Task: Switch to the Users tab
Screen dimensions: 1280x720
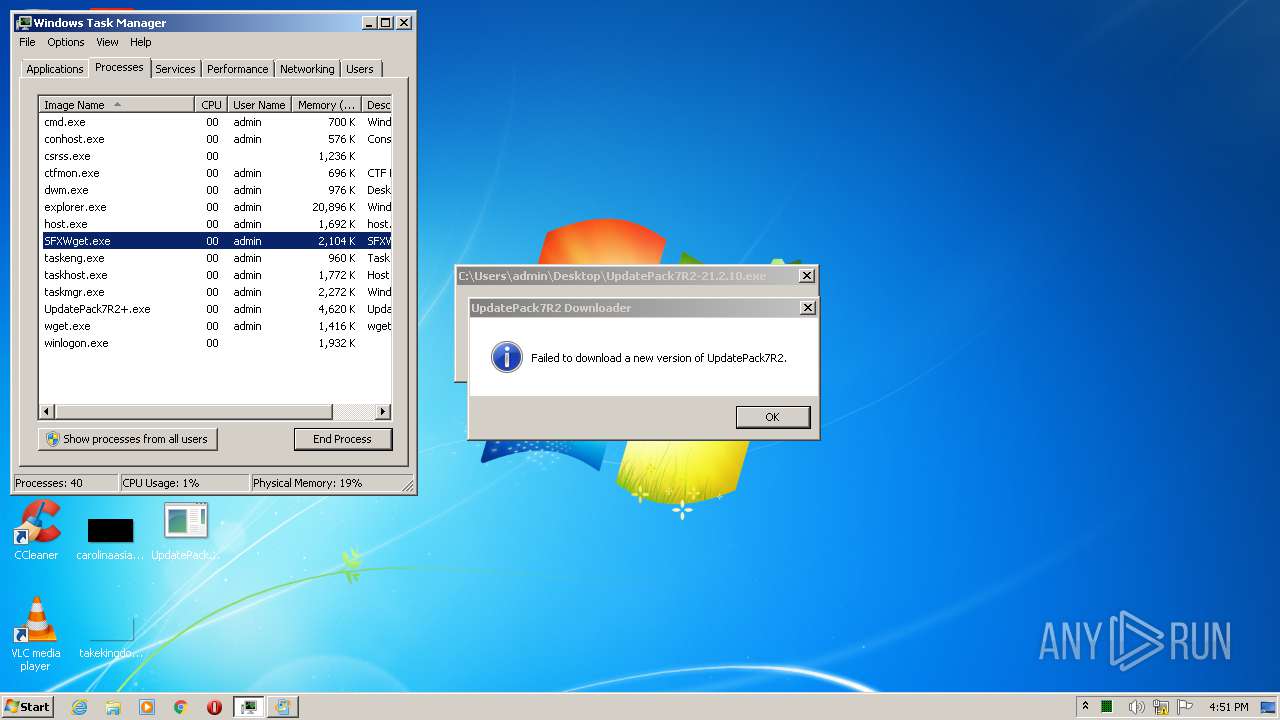Action: tap(360, 69)
